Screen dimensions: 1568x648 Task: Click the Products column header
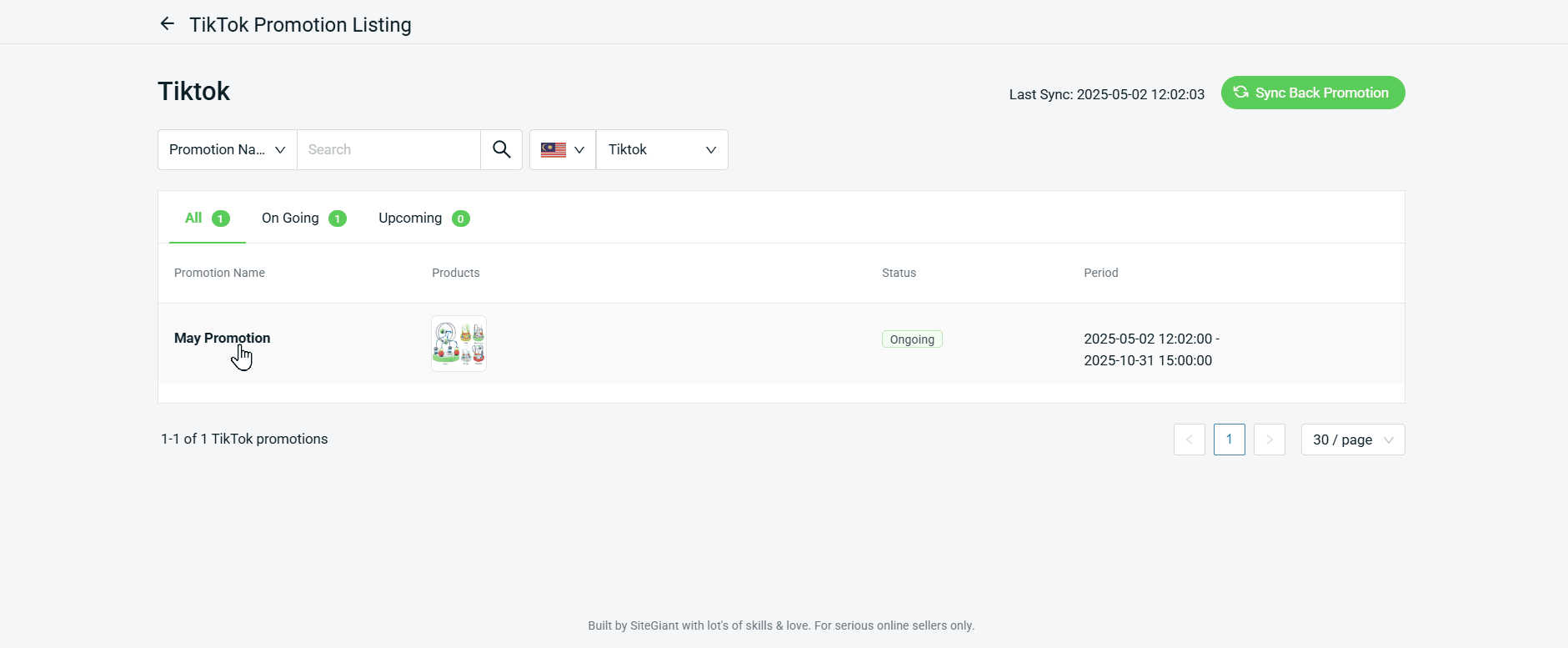coord(456,273)
